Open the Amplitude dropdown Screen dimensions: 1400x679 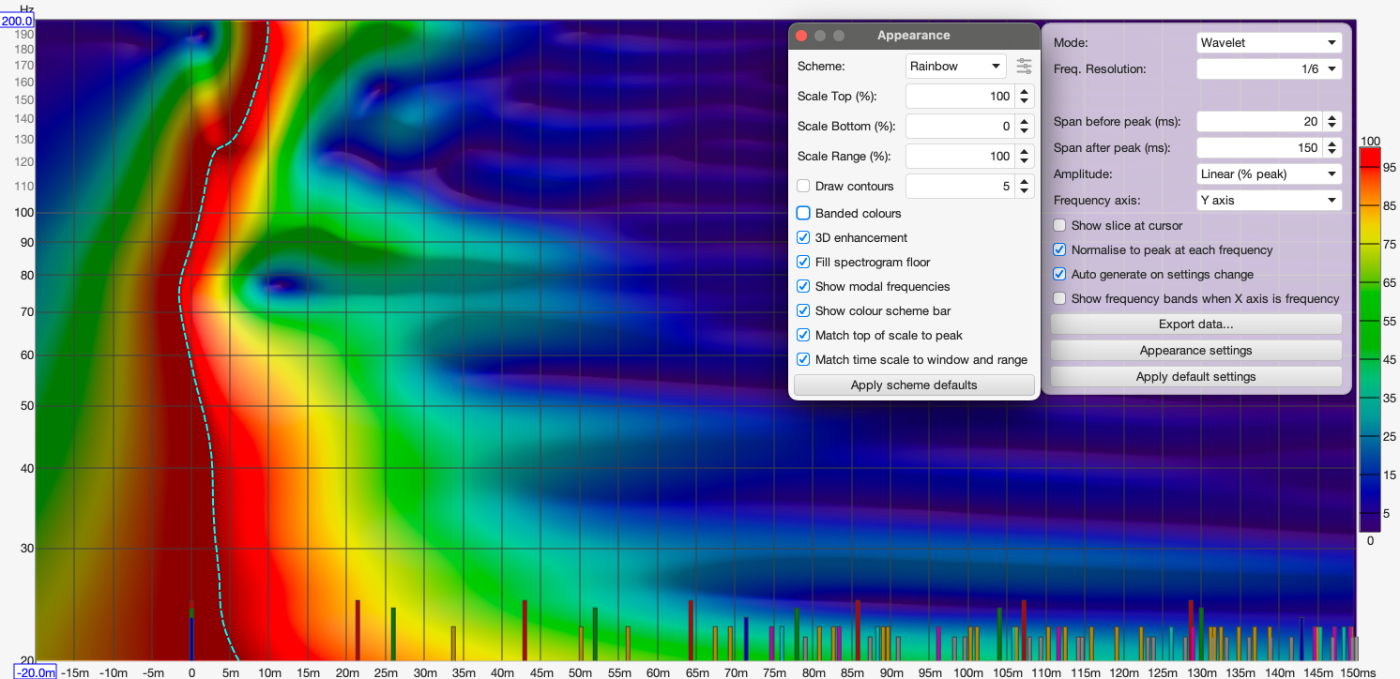click(1268, 174)
